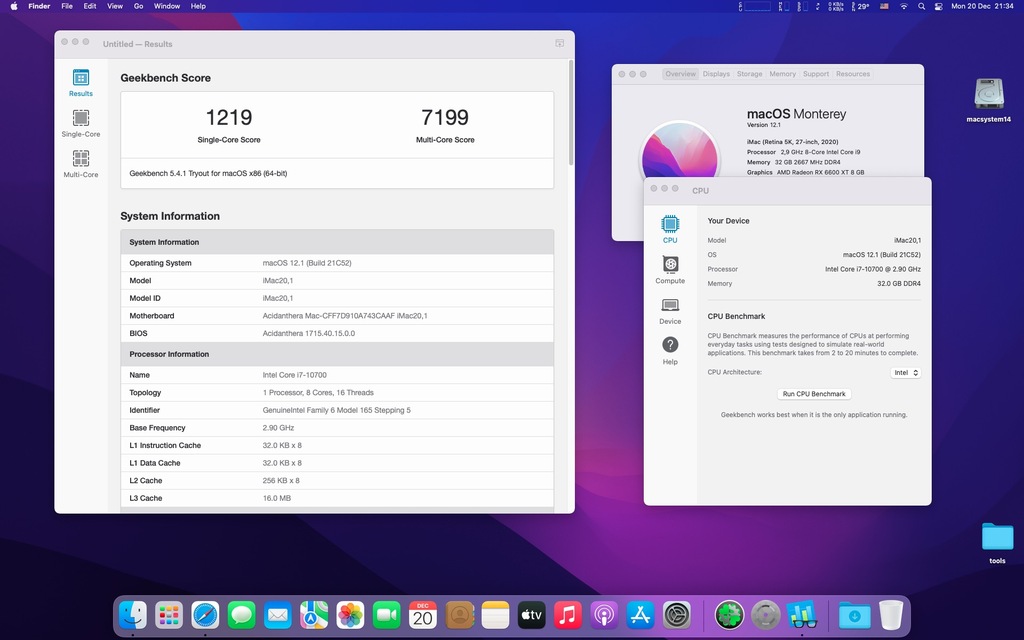
Task: Click the date and time in menu bar
Action: pyautogui.click(x=982, y=6)
